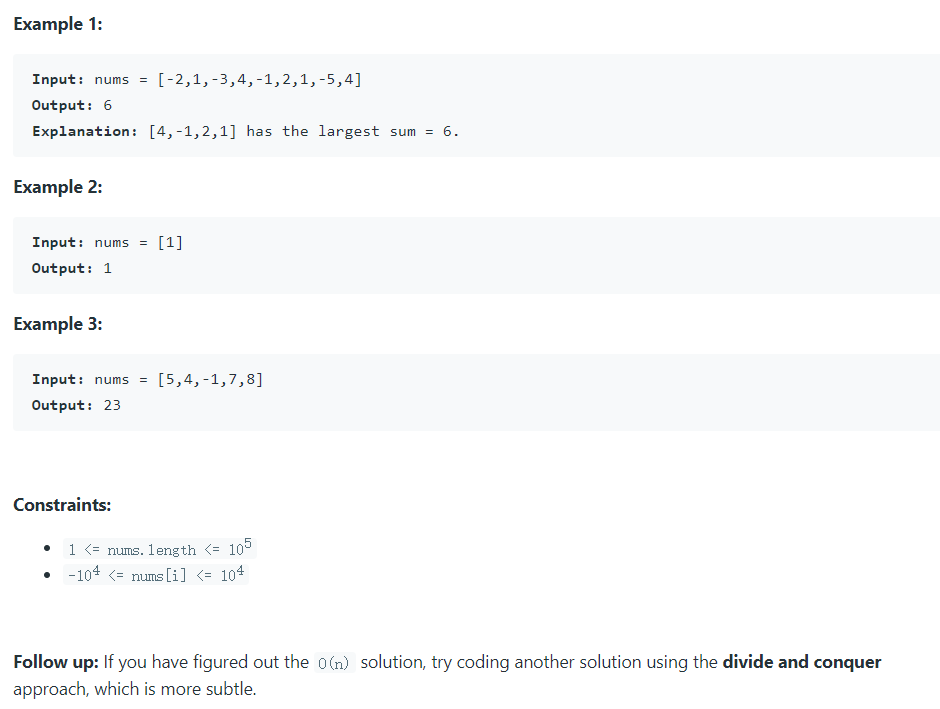Click the Example 2 heading
The height and width of the screenshot is (709, 940).
tap(58, 187)
